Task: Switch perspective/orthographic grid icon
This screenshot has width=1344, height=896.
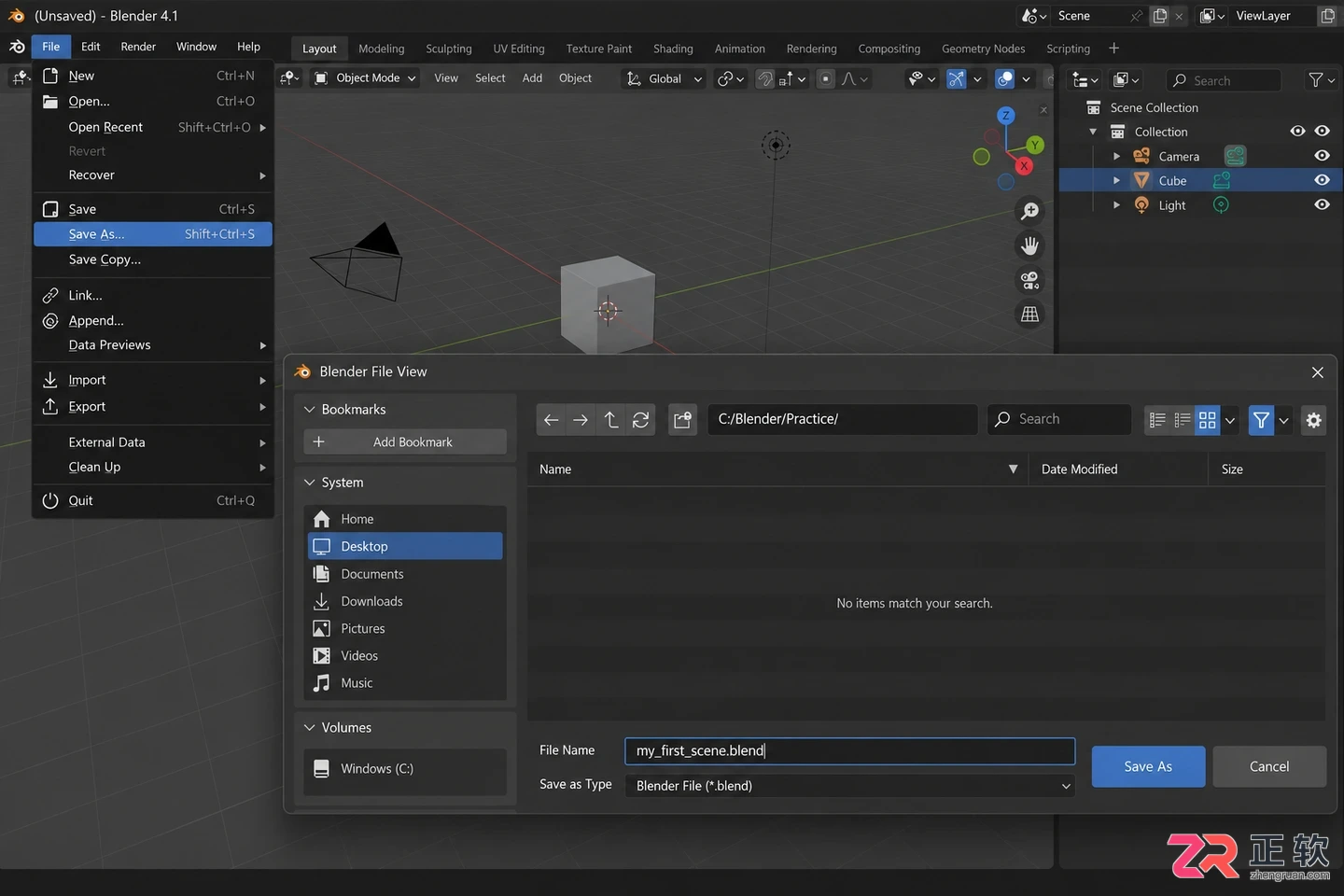Action: [1030, 315]
